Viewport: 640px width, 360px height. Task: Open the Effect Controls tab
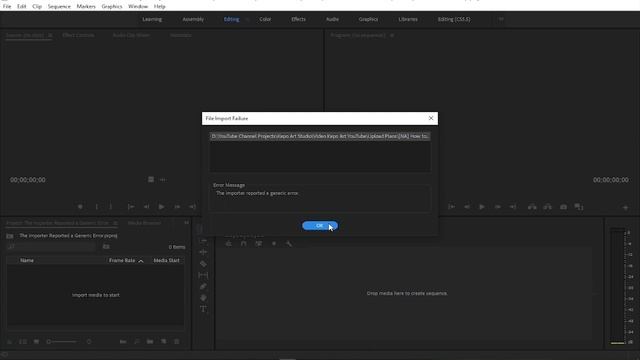(x=78, y=35)
